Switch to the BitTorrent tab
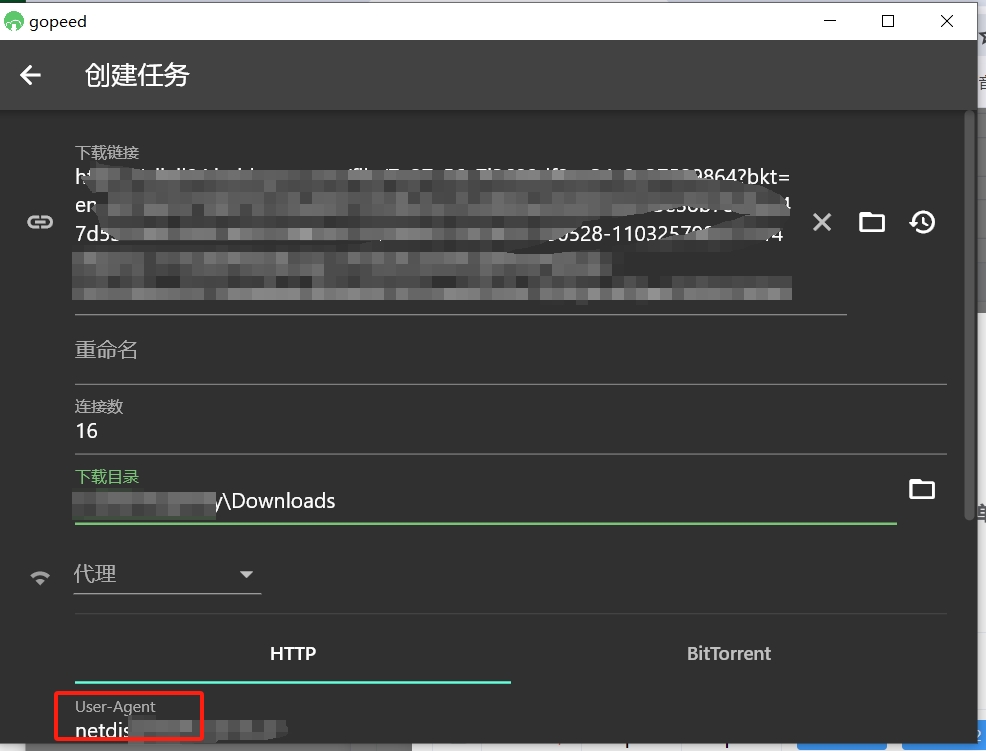The image size is (986, 751). click(x=729, y=654)
